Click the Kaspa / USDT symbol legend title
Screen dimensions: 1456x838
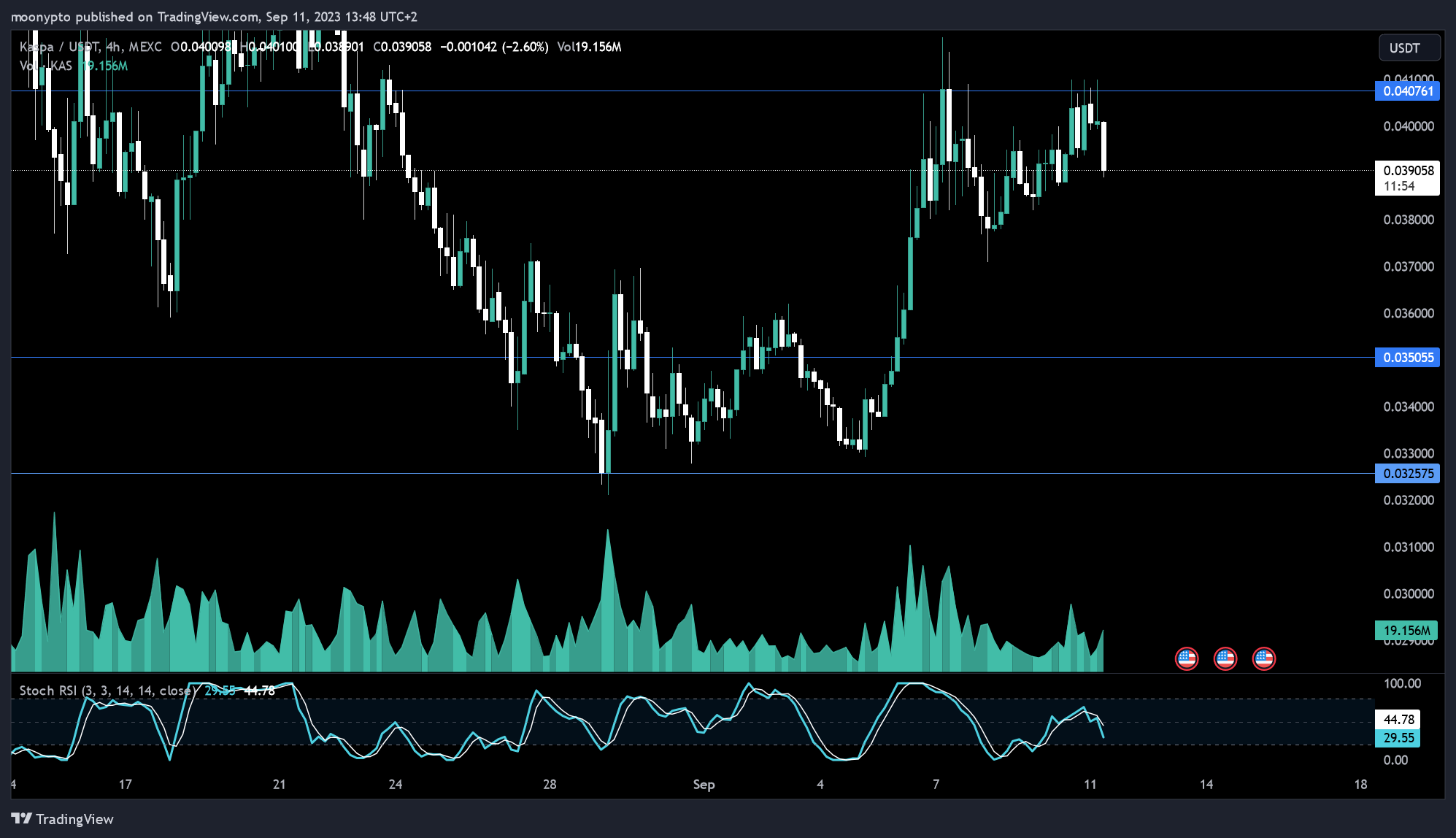point(90,47)
